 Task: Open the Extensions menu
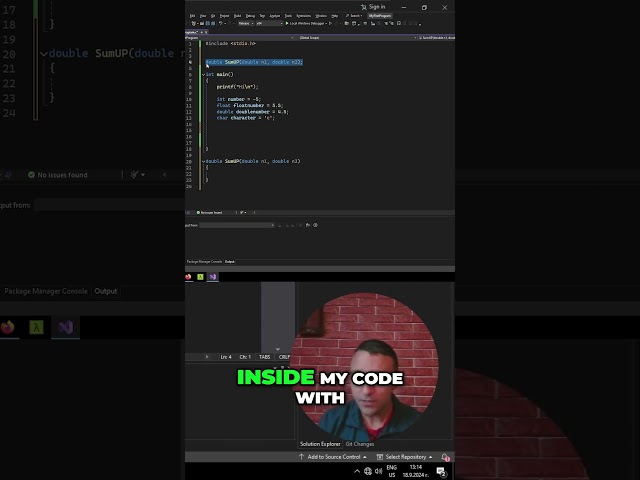click(x=303, y=16)
